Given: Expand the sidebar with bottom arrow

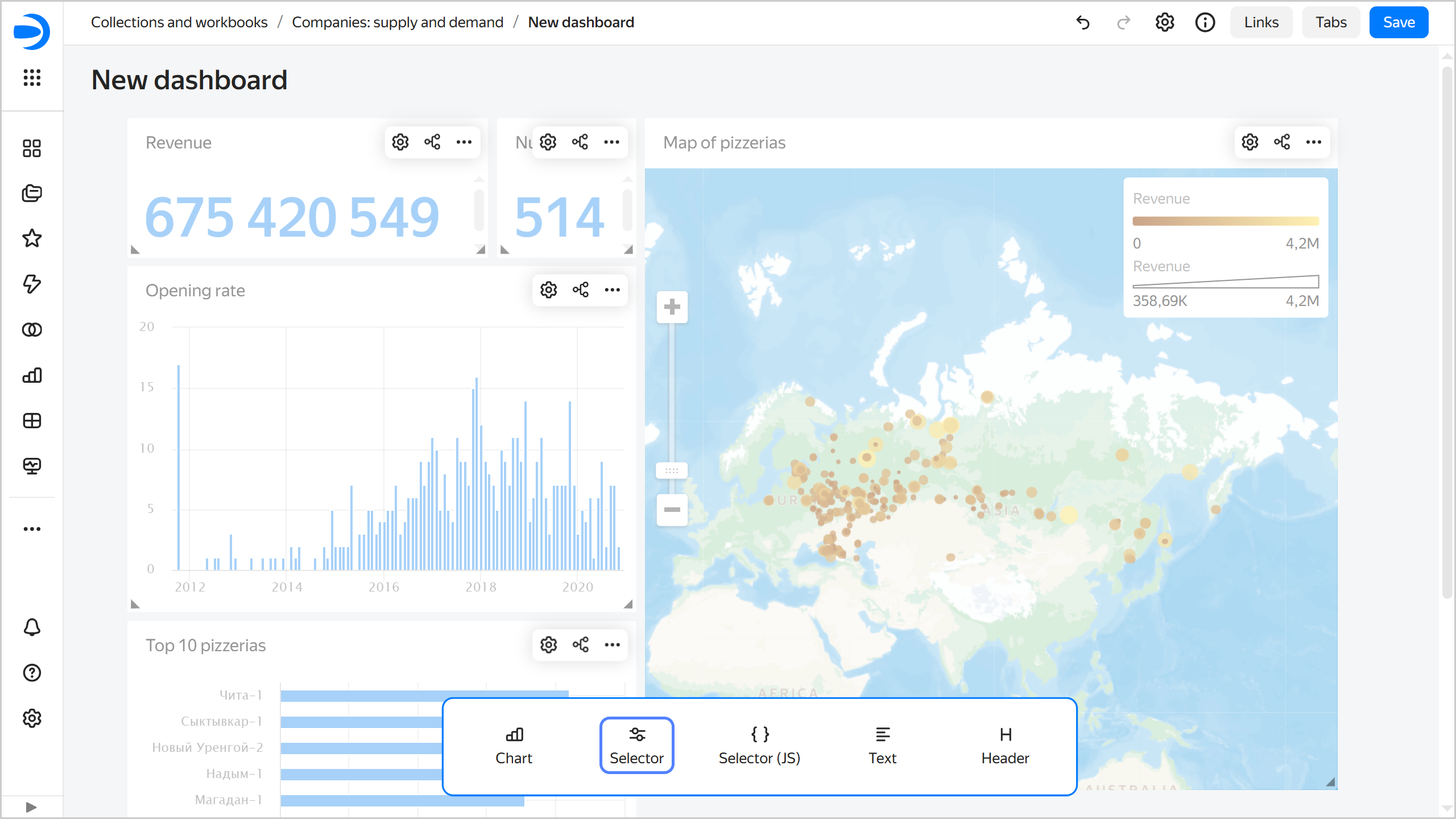Looking at the screenshot, I should click(32, 807).
